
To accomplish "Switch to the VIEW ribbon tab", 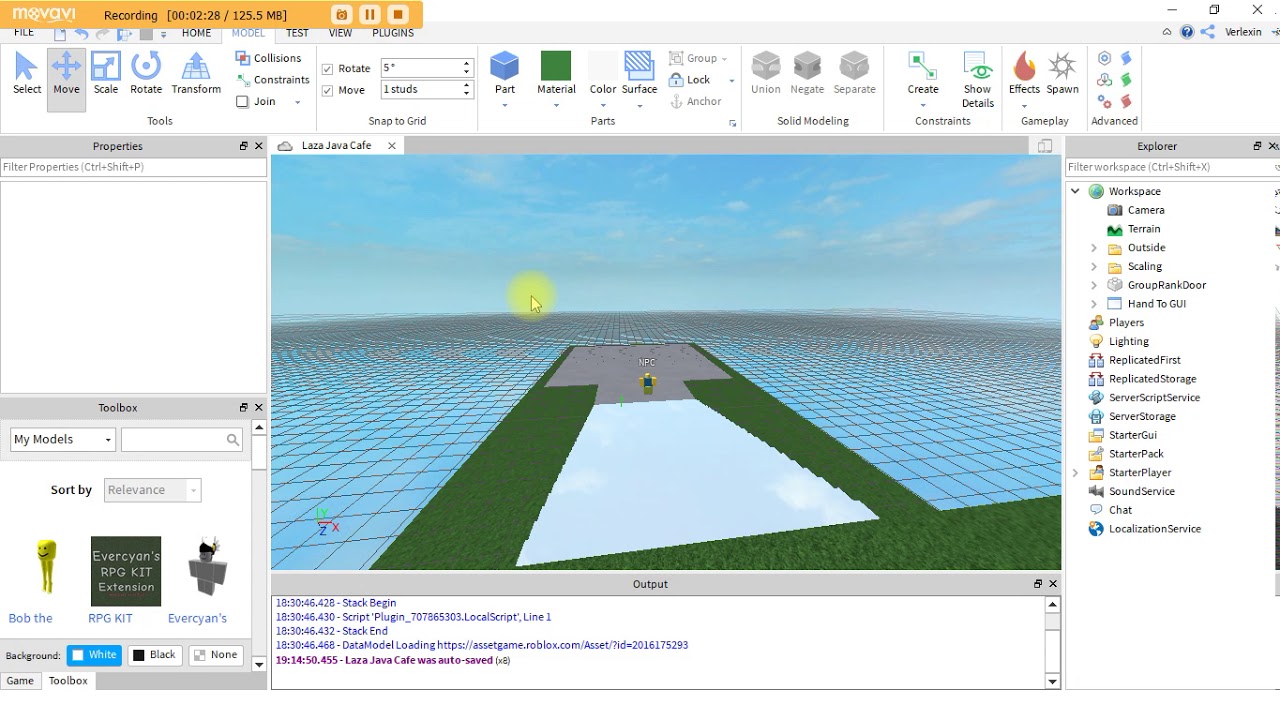I will 340,33.
